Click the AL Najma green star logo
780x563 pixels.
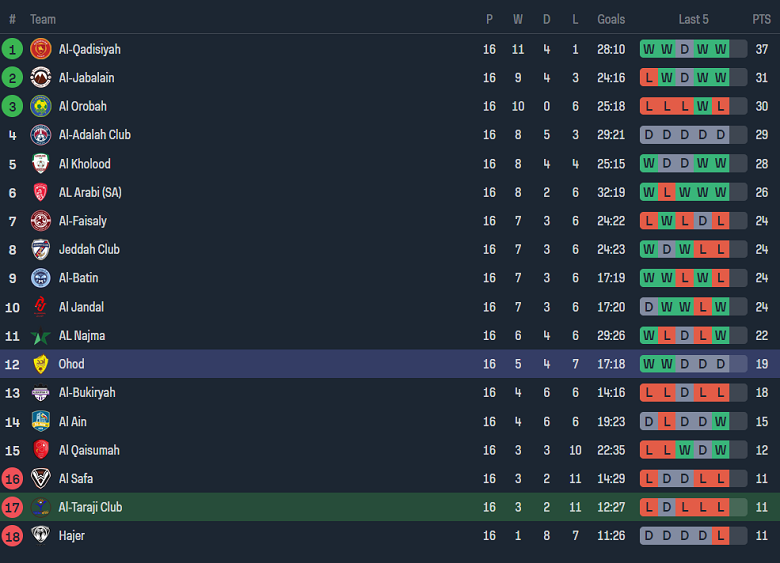tap(41, 336)
